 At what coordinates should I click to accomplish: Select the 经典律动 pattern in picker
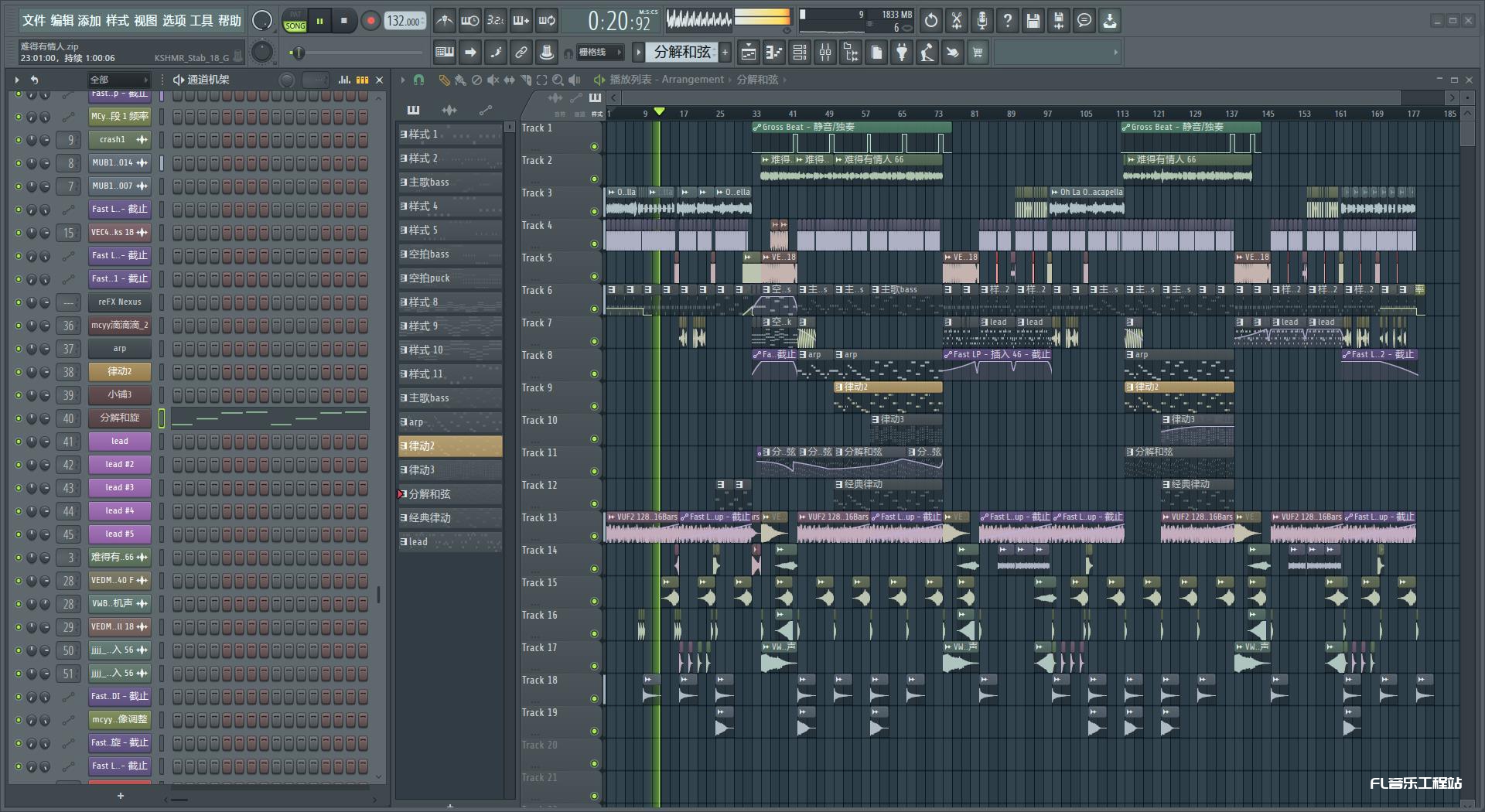pos(449,518)
